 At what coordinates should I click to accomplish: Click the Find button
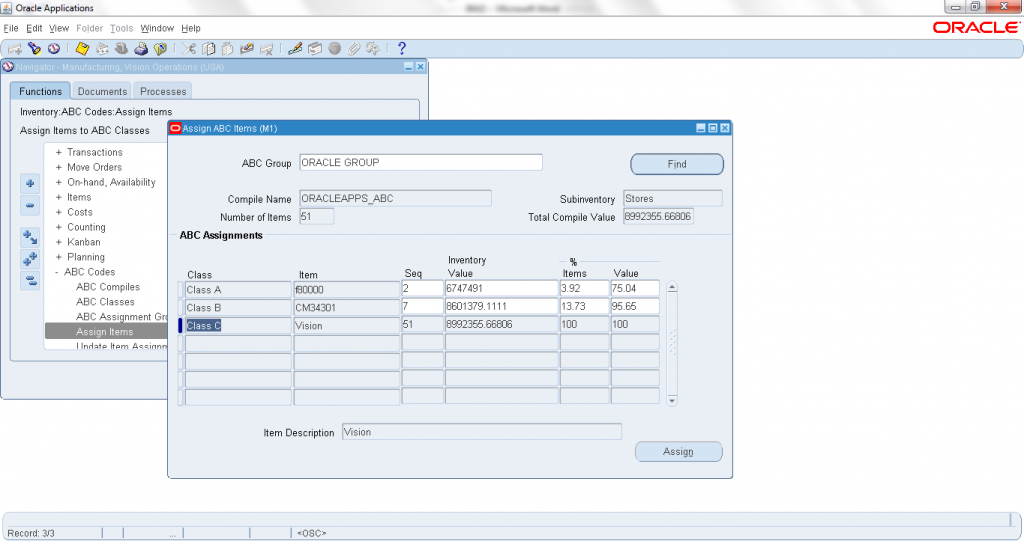677,164
